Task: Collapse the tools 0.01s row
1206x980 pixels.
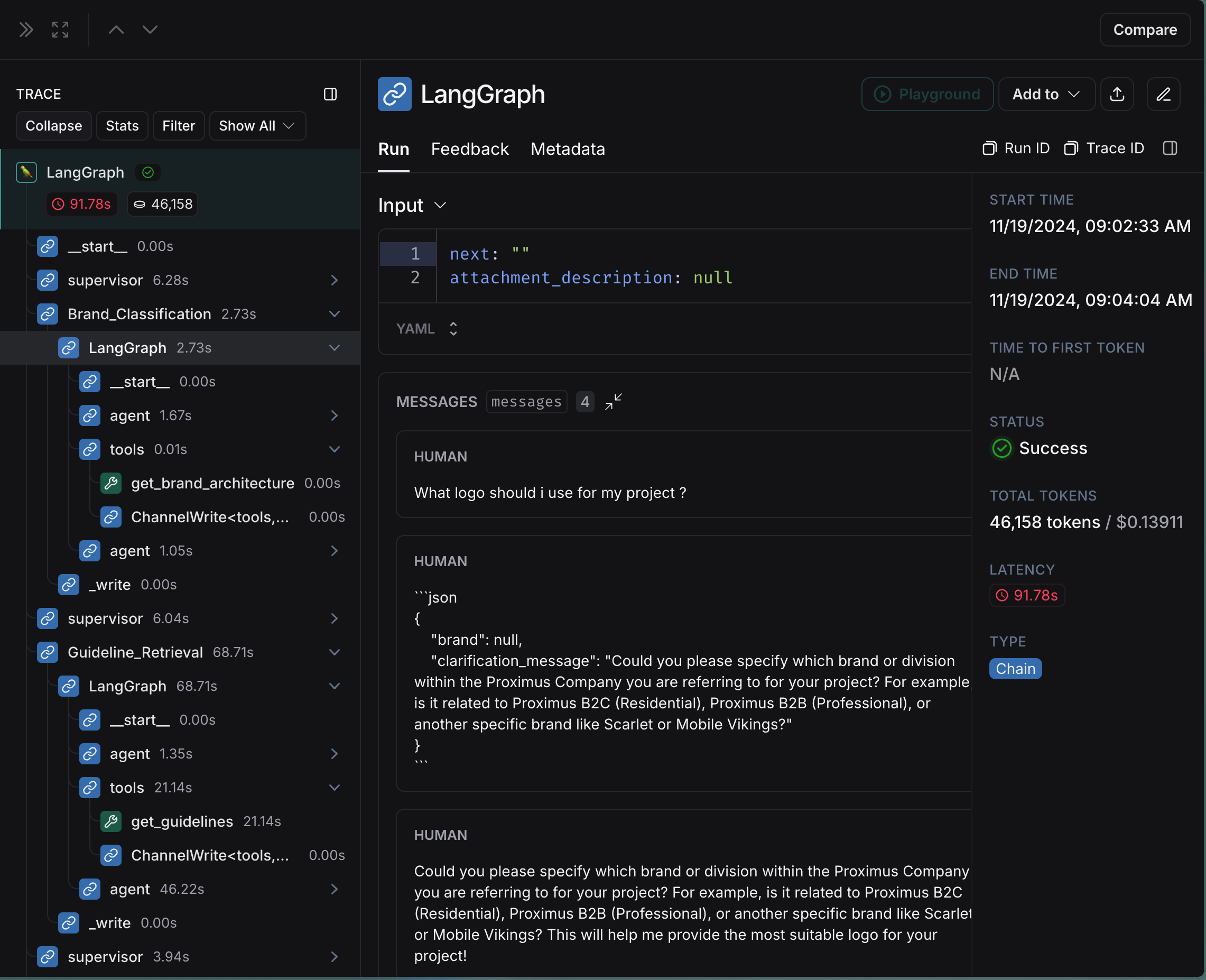Action: point(334,449)
